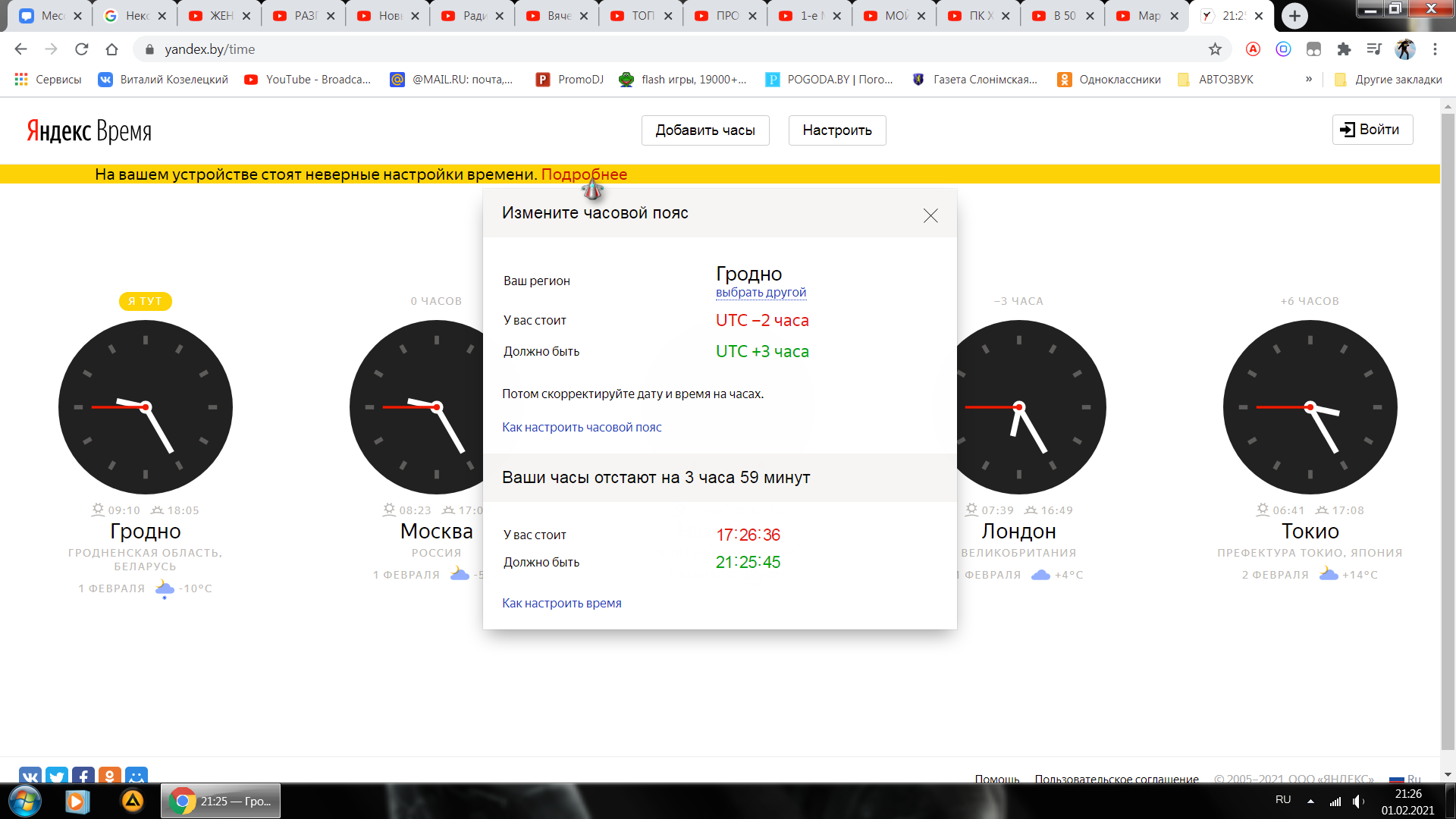Click Настроить button
The image size is (1456, 819).
click(837, 130)
